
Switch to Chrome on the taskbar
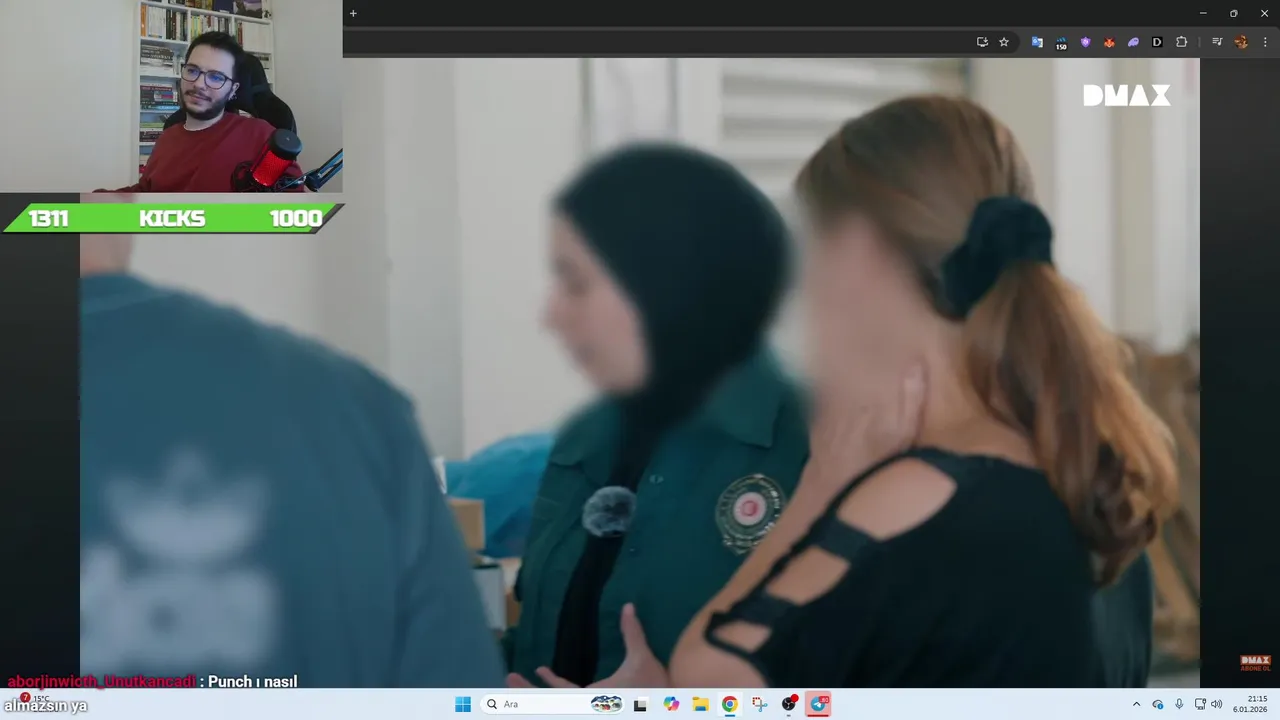[730, 704]
